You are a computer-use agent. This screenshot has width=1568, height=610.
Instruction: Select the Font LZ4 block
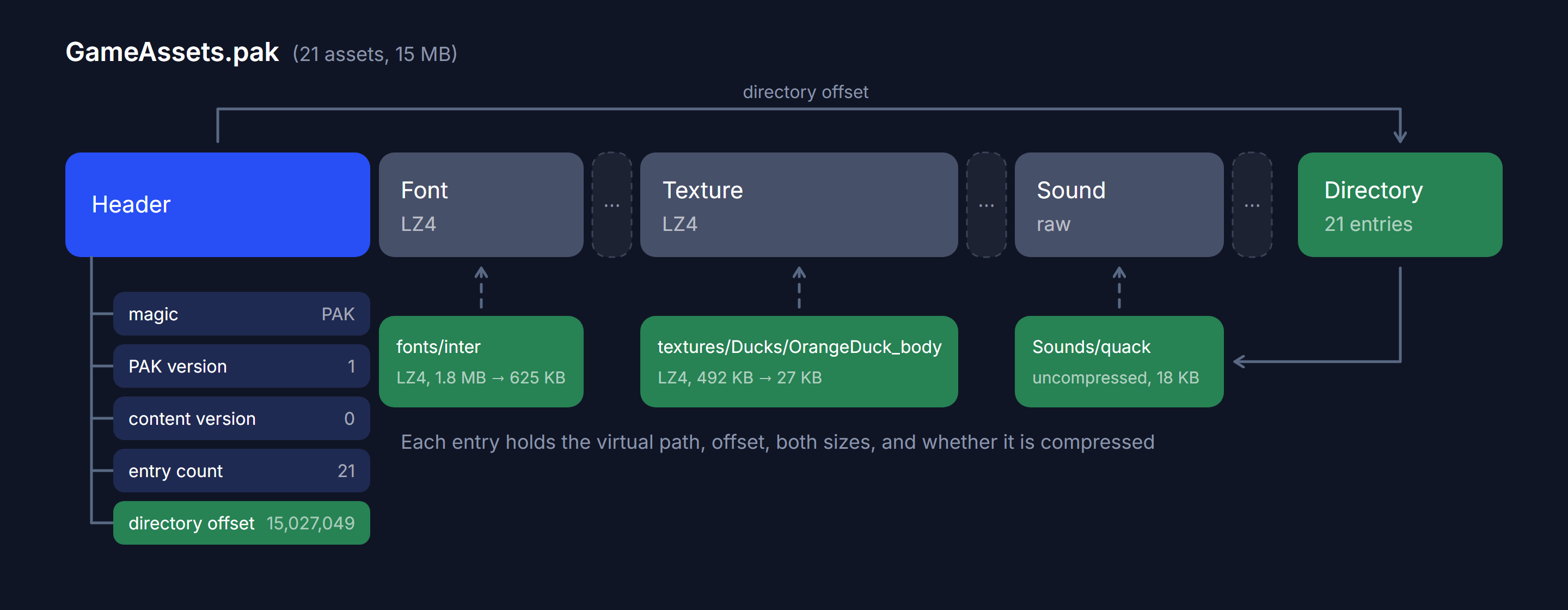(481, 205)
